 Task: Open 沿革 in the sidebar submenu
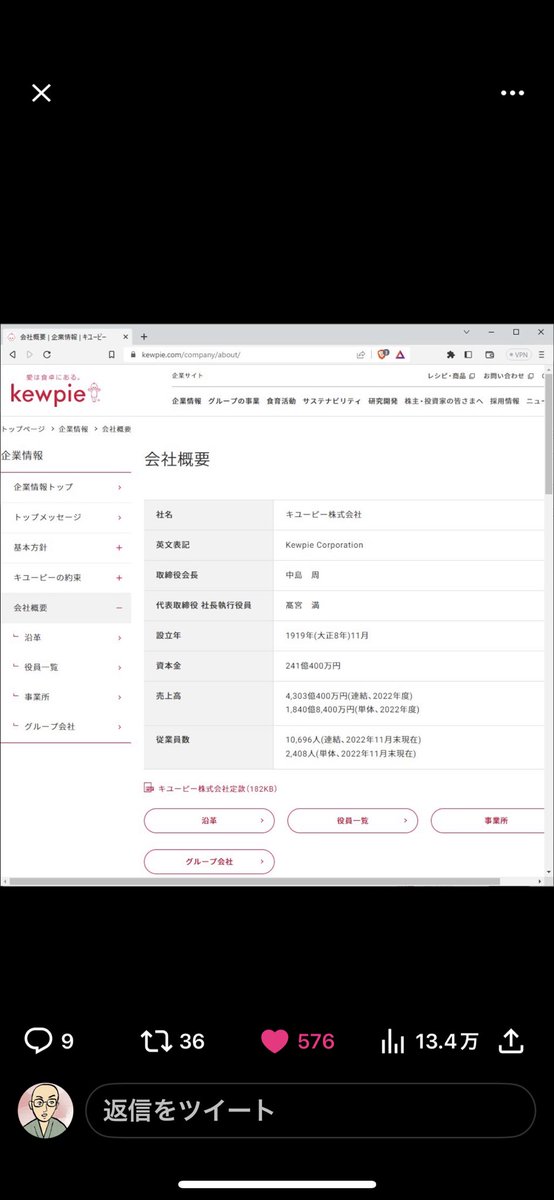[x=66, y=637]
